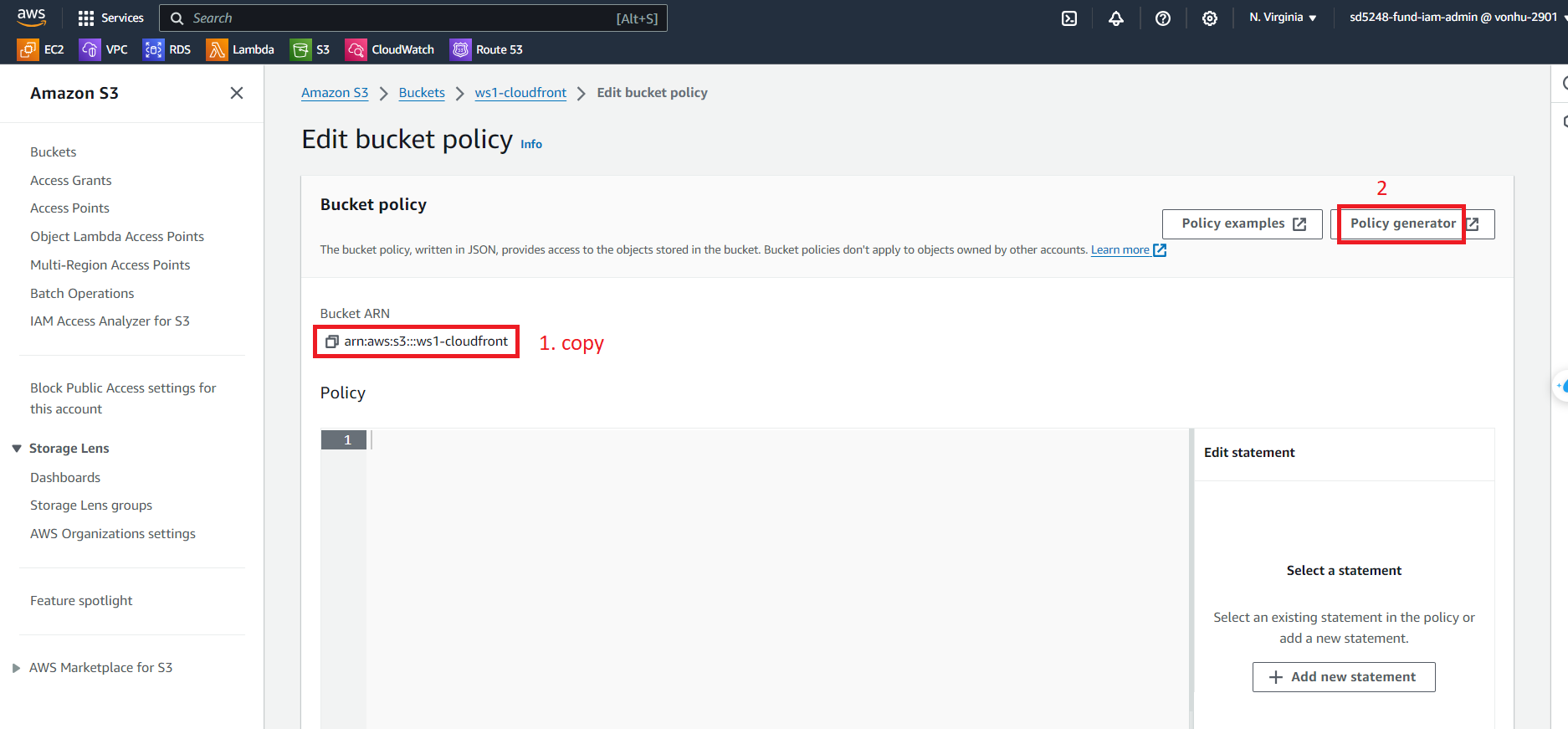Image resolution: width=1568 pixels, height=729 pixels.
Task: Open the CloudWatch service shortcut
Action: (x=390, y=49)
